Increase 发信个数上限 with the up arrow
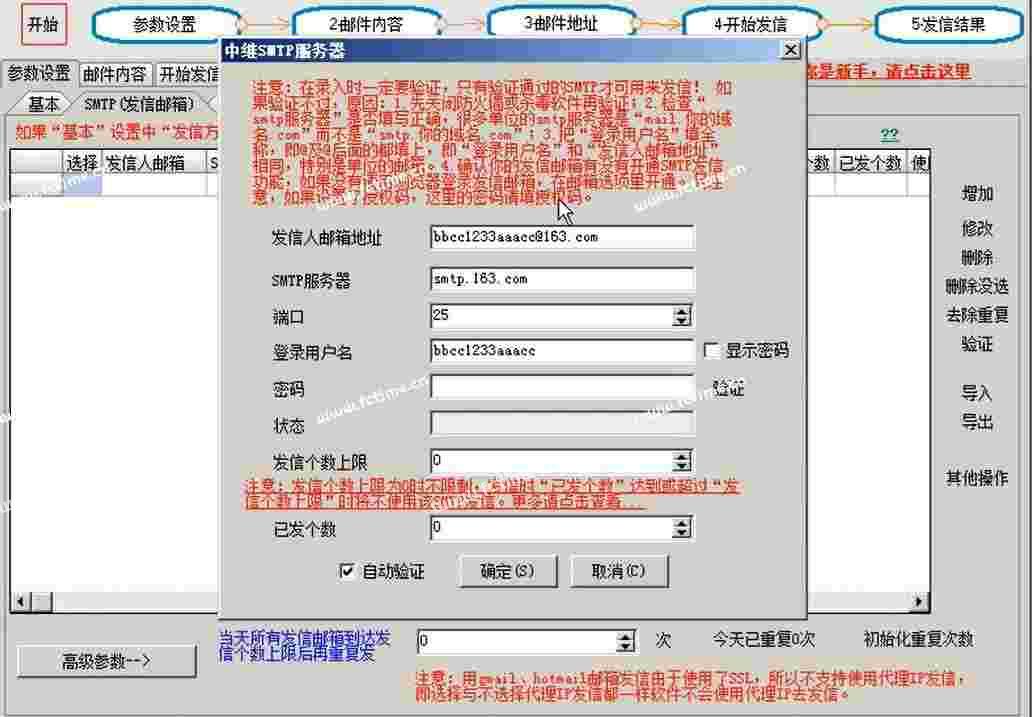Image resolution: width=1032 pixels, height=717 pixels. 682,456
